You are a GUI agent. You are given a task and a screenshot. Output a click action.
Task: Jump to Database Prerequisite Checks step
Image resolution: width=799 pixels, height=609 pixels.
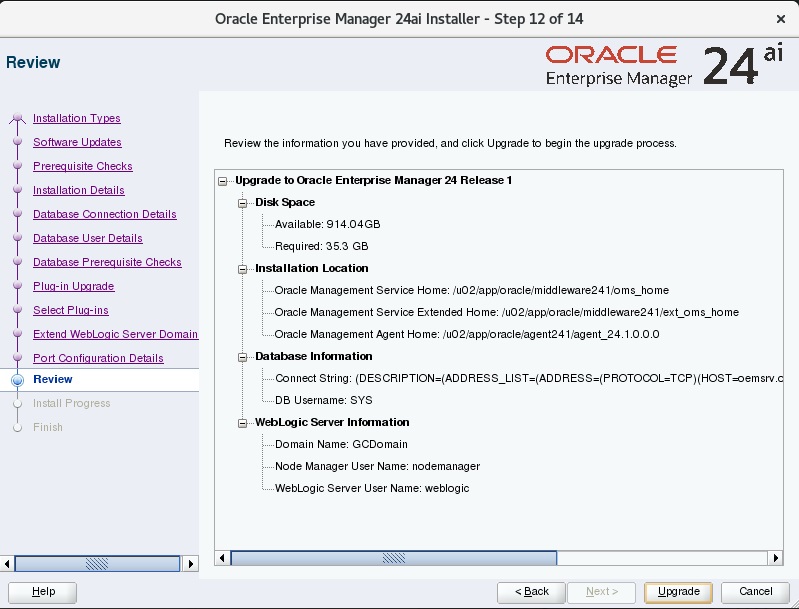tap(107, 262)
